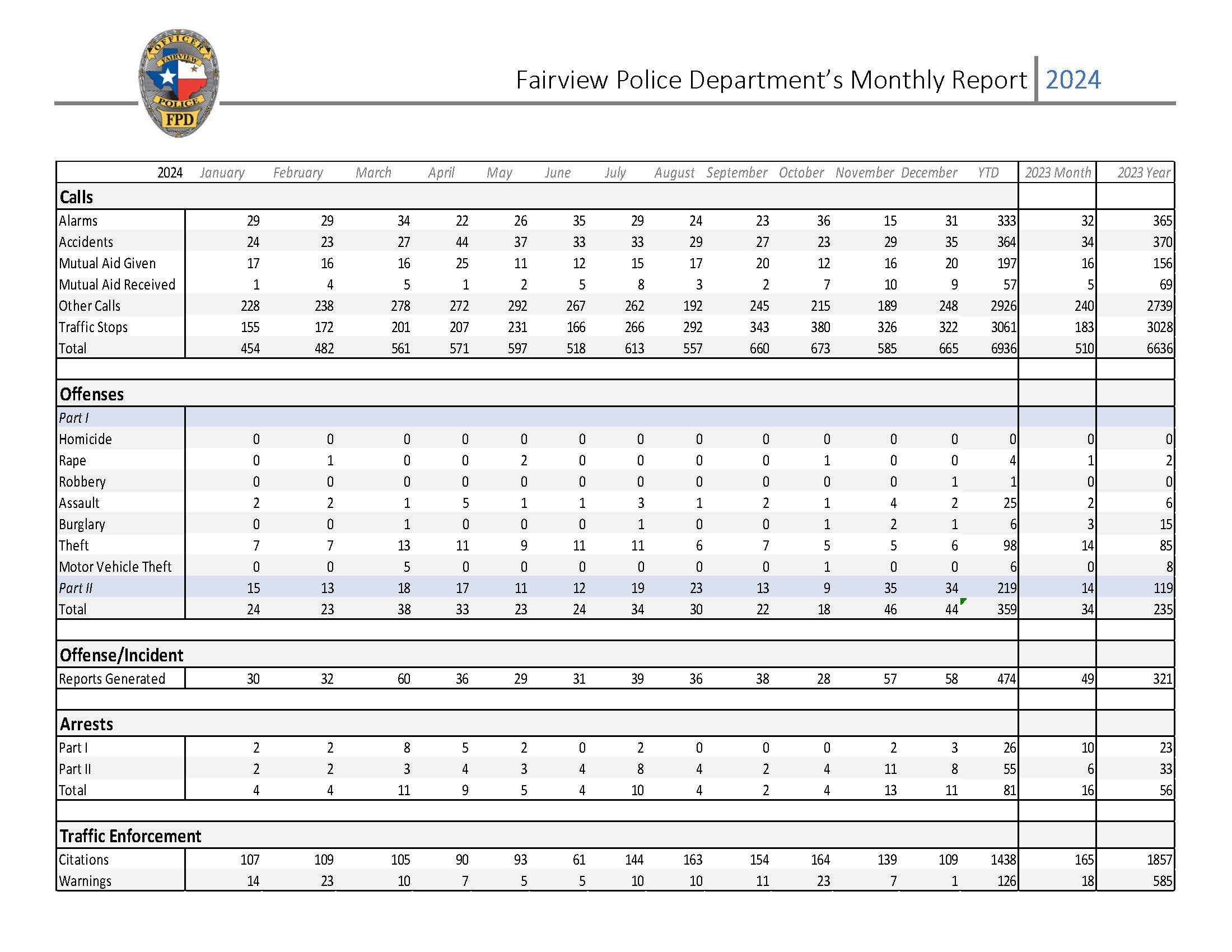This screenshot has height=952, width=1232.
Task: Click the 2023 Year calls total 6636
Action: (1159, 348)
